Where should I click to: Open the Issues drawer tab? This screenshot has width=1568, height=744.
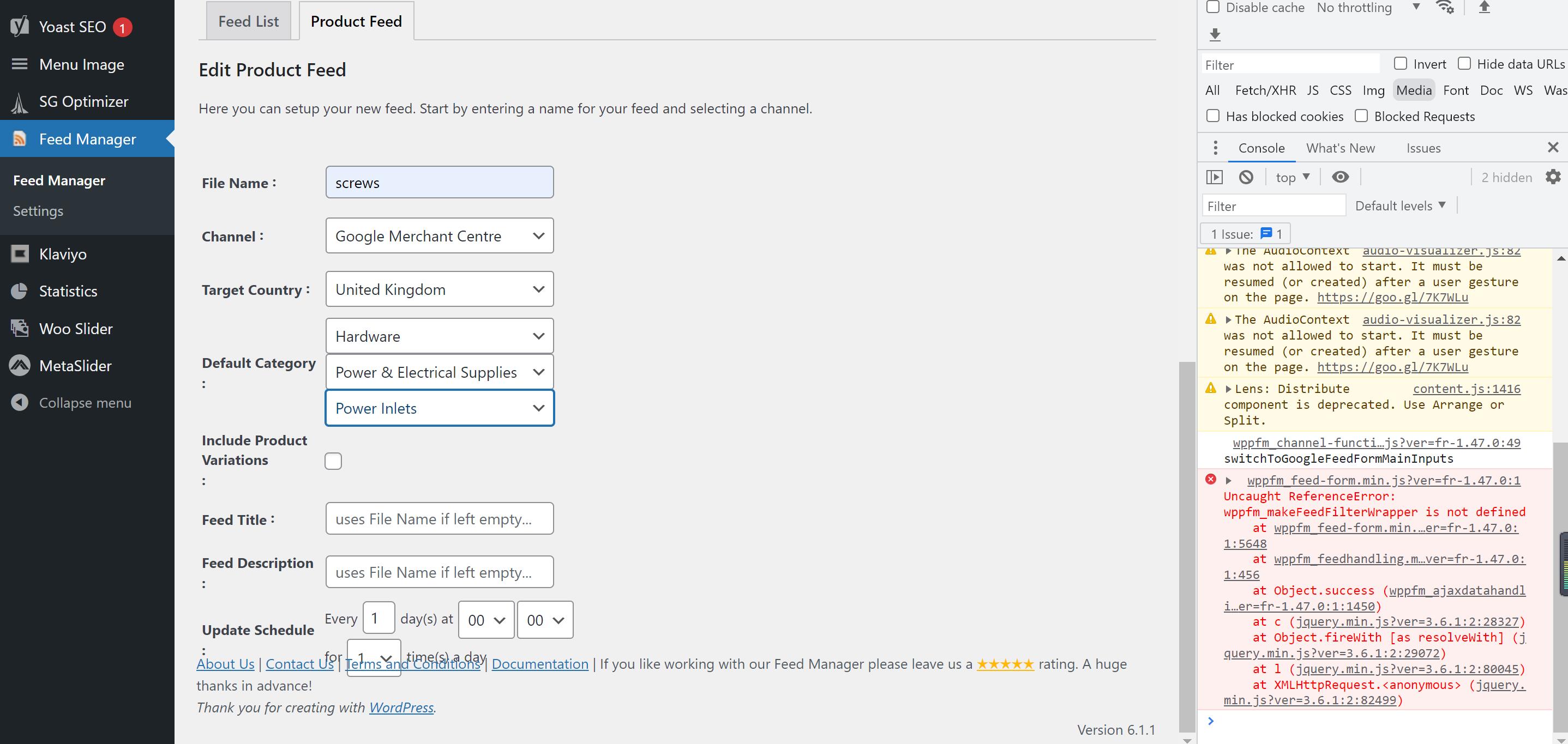(x=1423, y=148)
